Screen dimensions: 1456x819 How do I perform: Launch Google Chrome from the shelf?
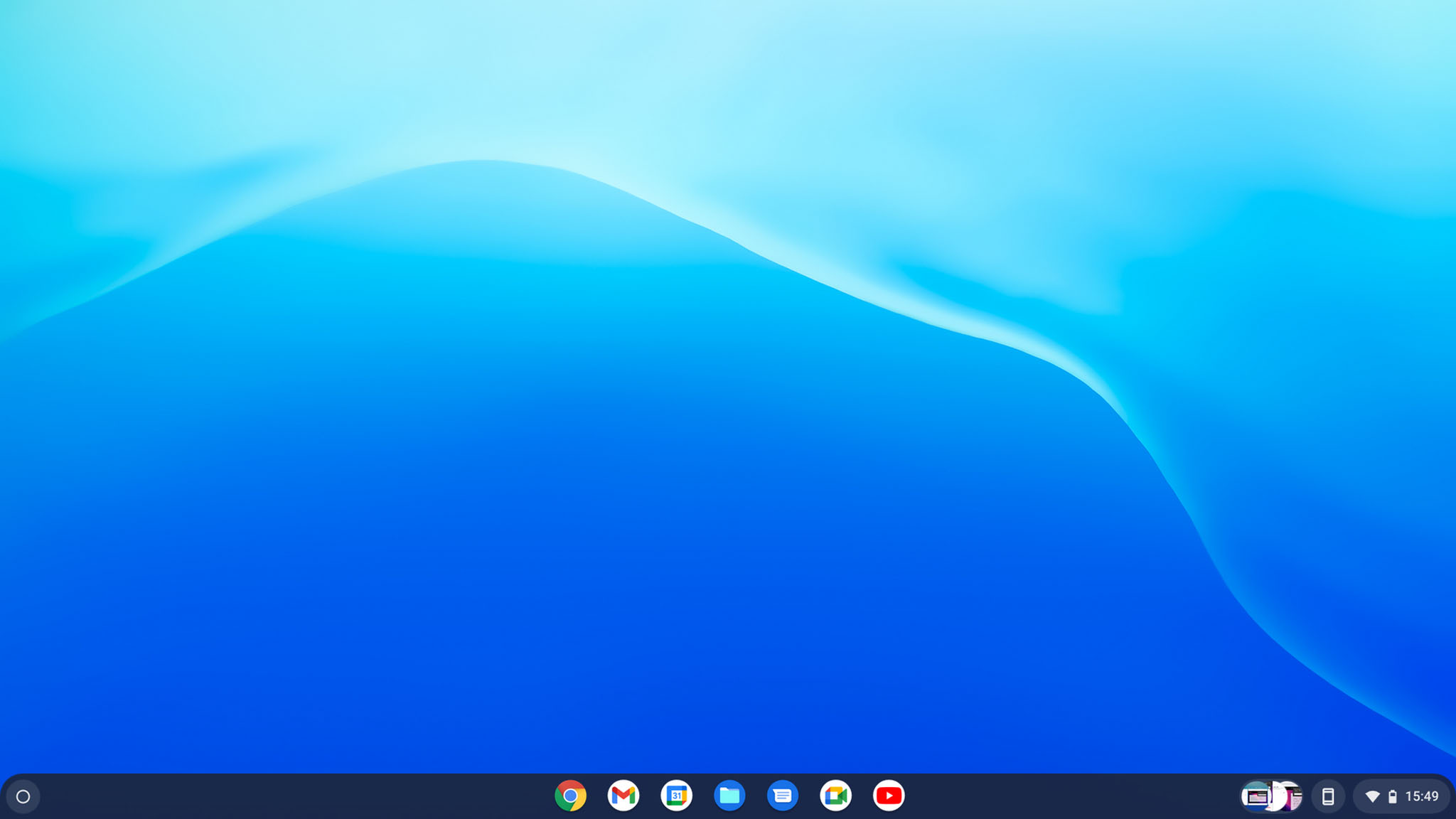[570, 796]
